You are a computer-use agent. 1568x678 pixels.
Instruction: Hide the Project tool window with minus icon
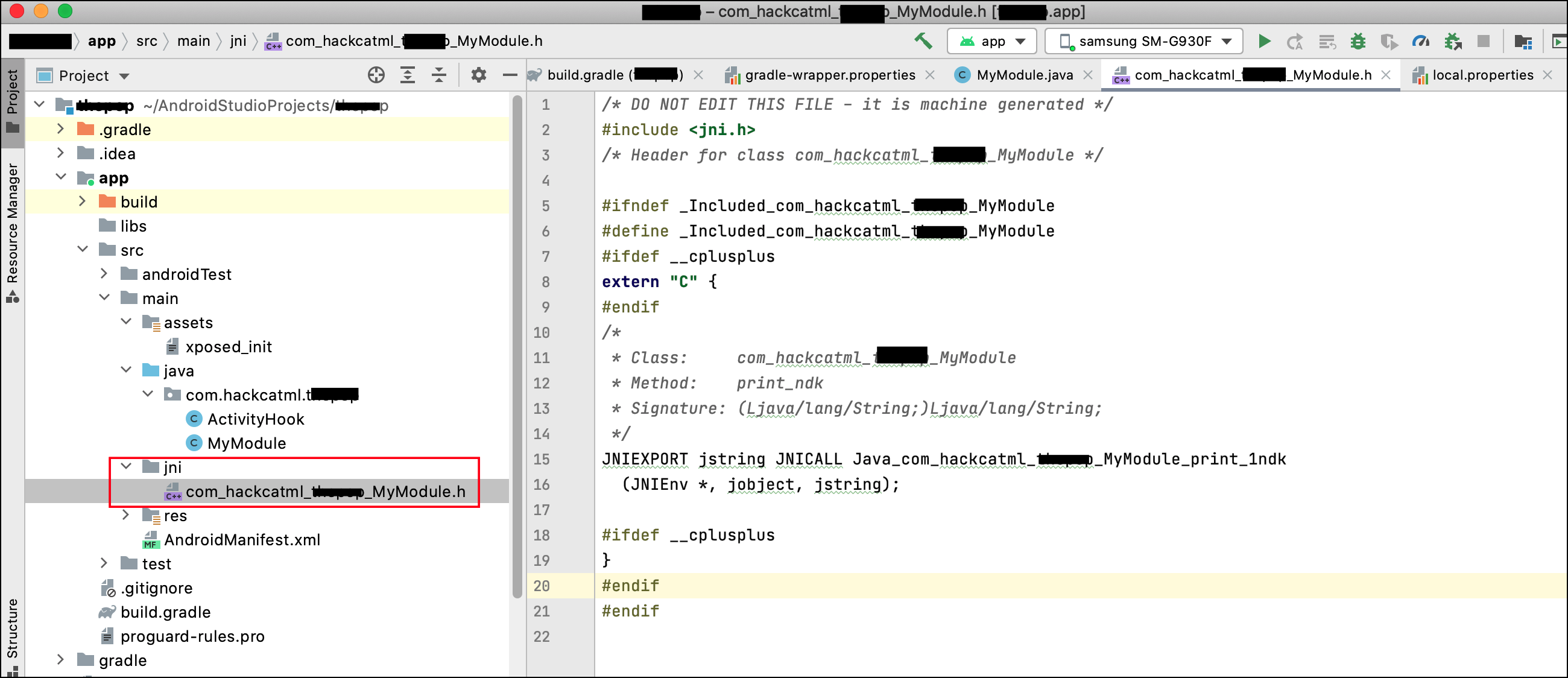(510, 75)
